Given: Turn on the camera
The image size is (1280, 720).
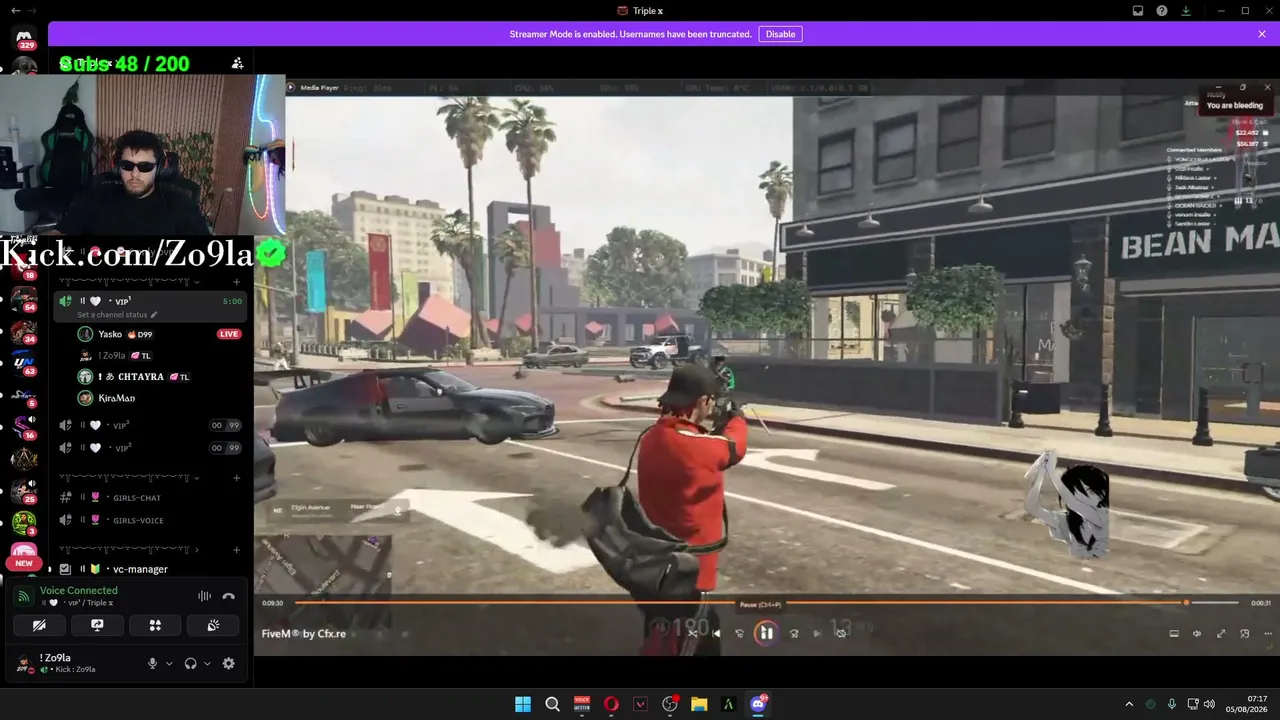Looking at the screenshot, I should [x=40, y=625].
